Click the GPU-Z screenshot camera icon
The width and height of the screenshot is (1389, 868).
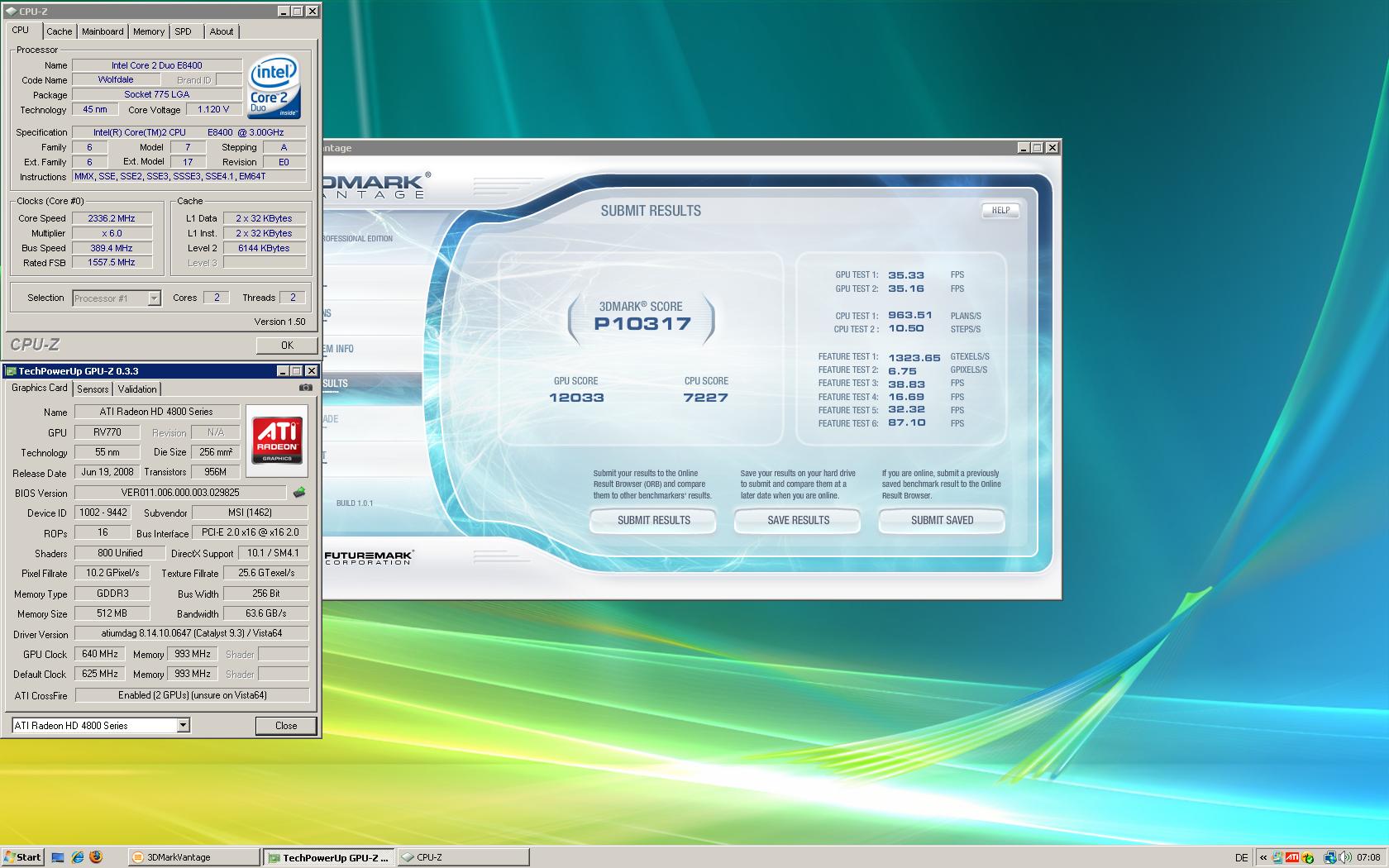coord(305,388)
